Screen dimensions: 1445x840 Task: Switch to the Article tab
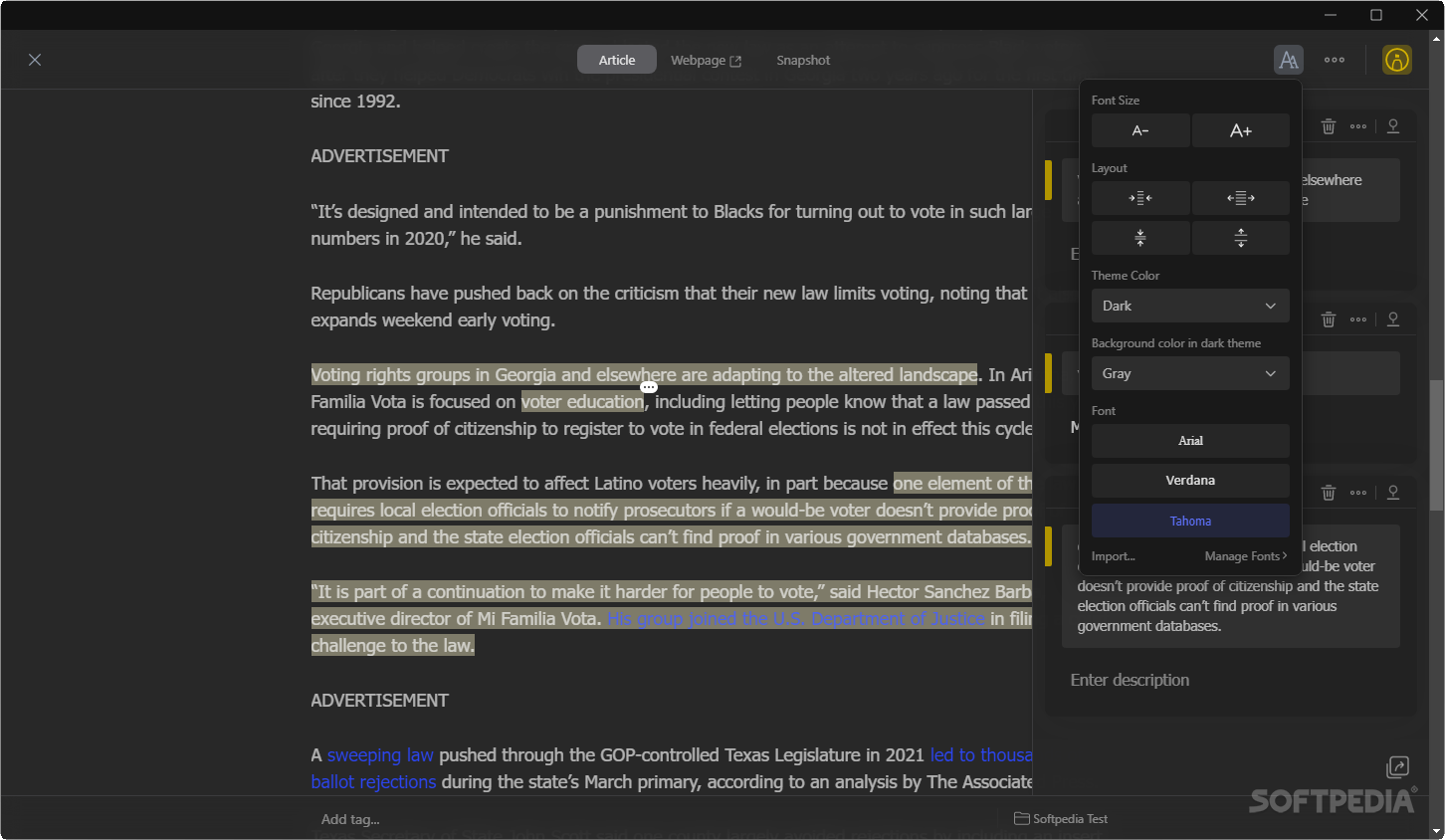click(617, 60)
